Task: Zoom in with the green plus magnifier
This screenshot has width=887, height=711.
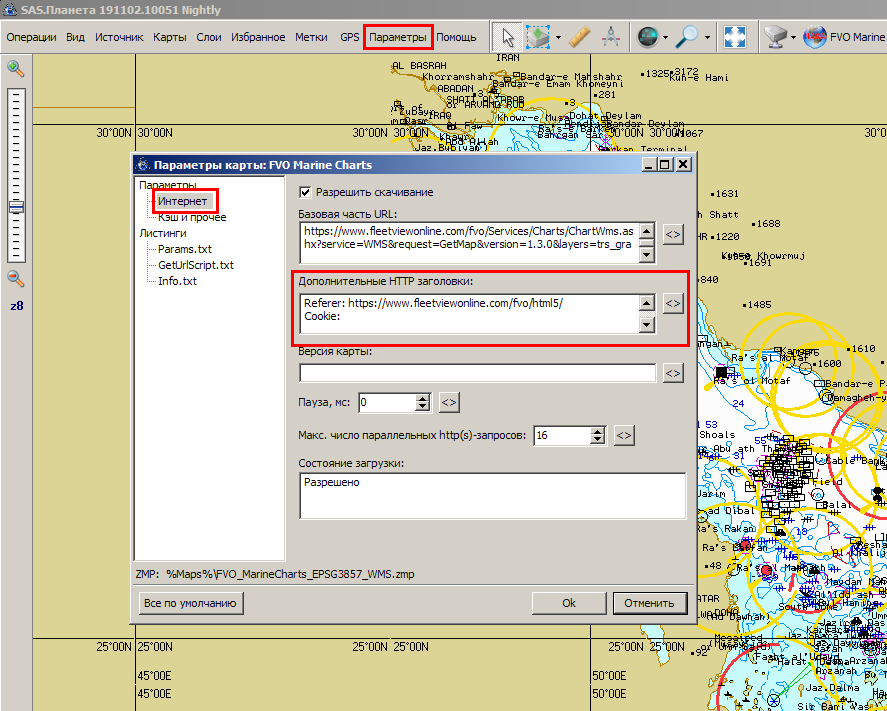Action: (16, 69)
